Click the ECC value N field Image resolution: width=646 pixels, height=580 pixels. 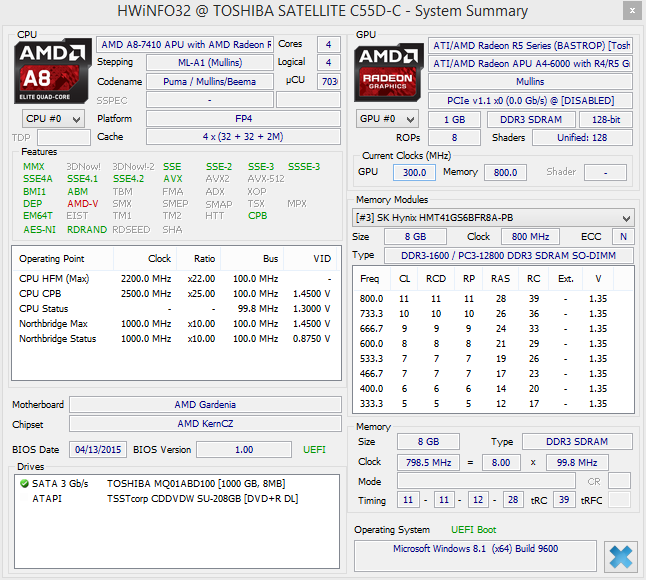tap(623, 236)
